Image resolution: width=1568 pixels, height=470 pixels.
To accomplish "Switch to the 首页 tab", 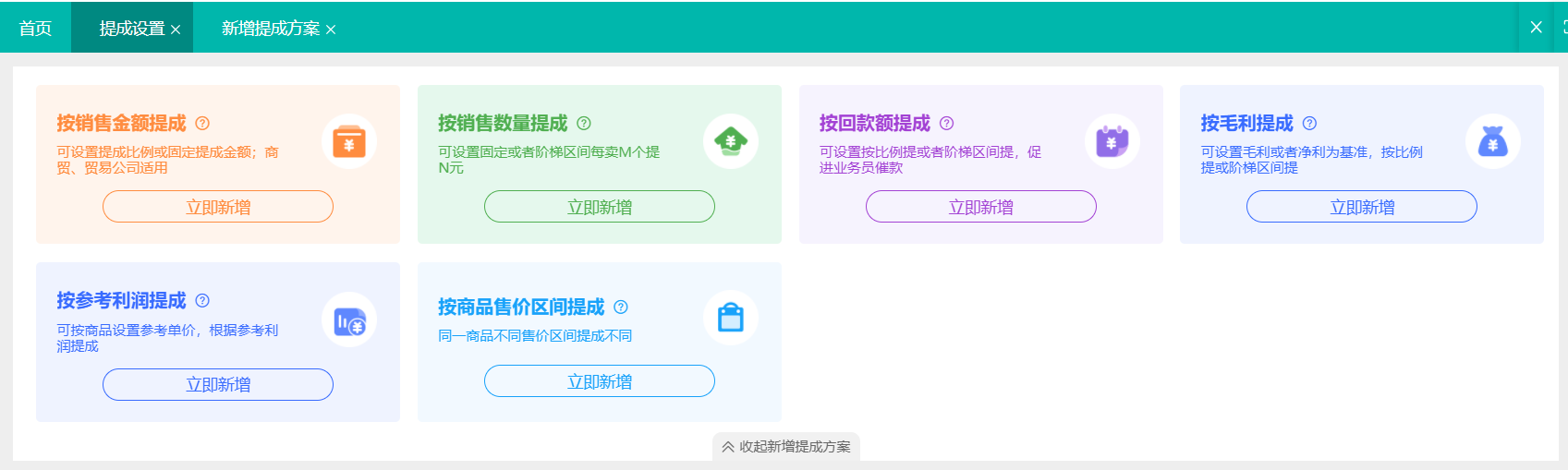I will coord(35,29).
